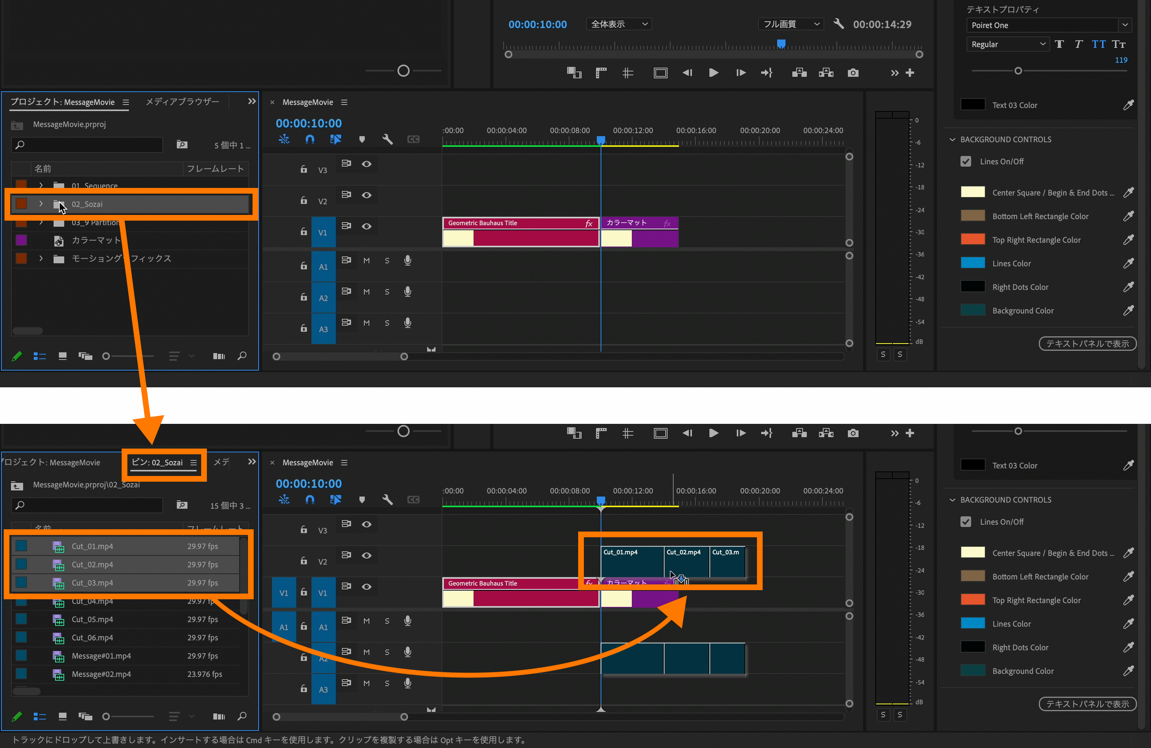Open the button editor plus in upper screenshot

pyautogui.click(x=910, y=73)
